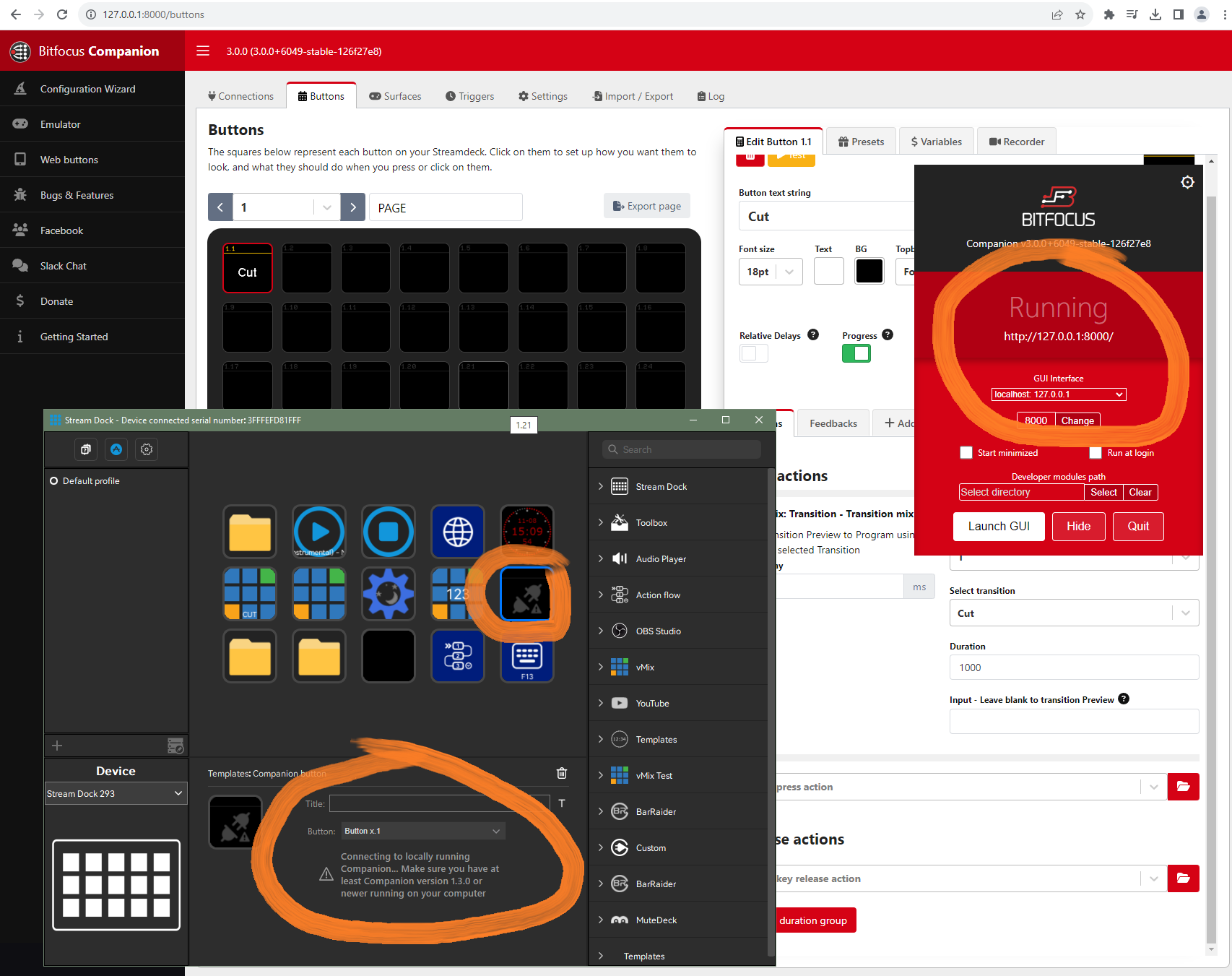Show help for Relative Delays
Viewport: 1232px width, 976px height.
(x=813, y=334)
